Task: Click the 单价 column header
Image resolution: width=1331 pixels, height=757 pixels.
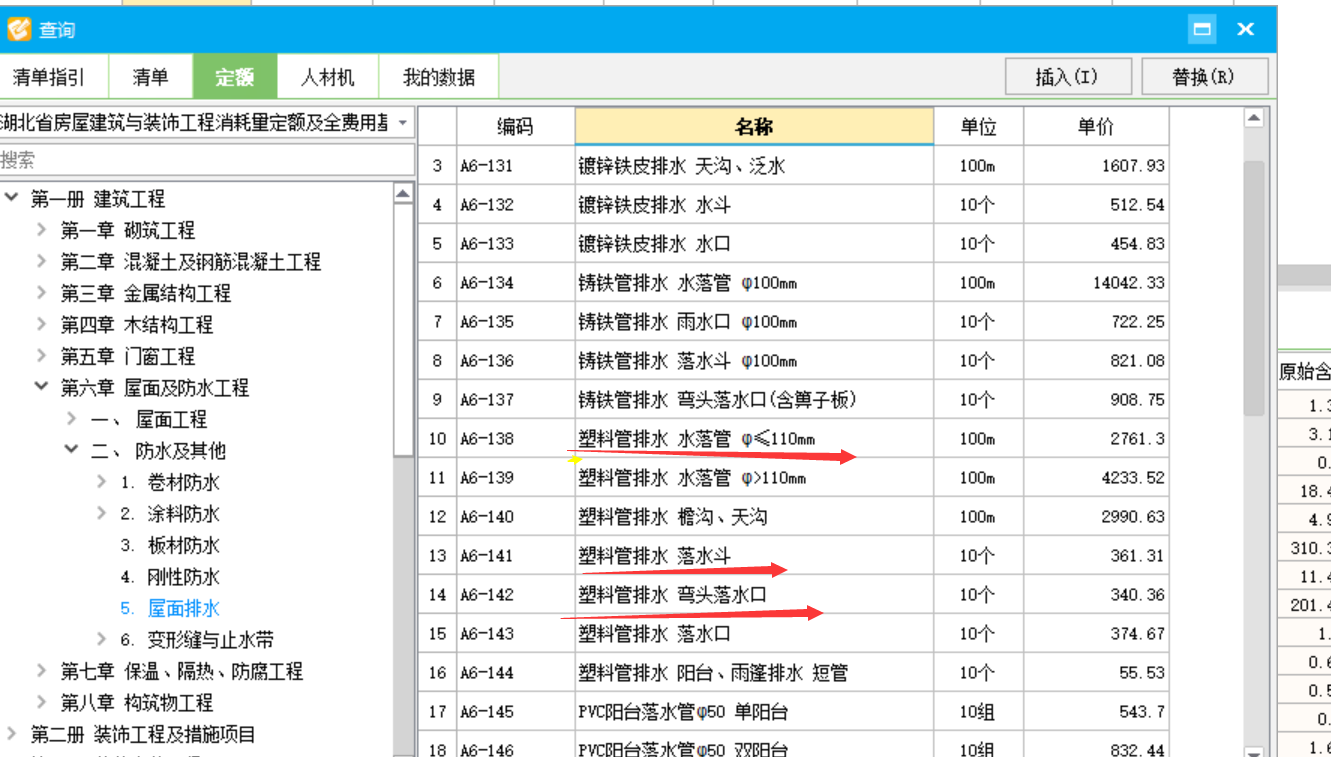Action: [1096, 126]
